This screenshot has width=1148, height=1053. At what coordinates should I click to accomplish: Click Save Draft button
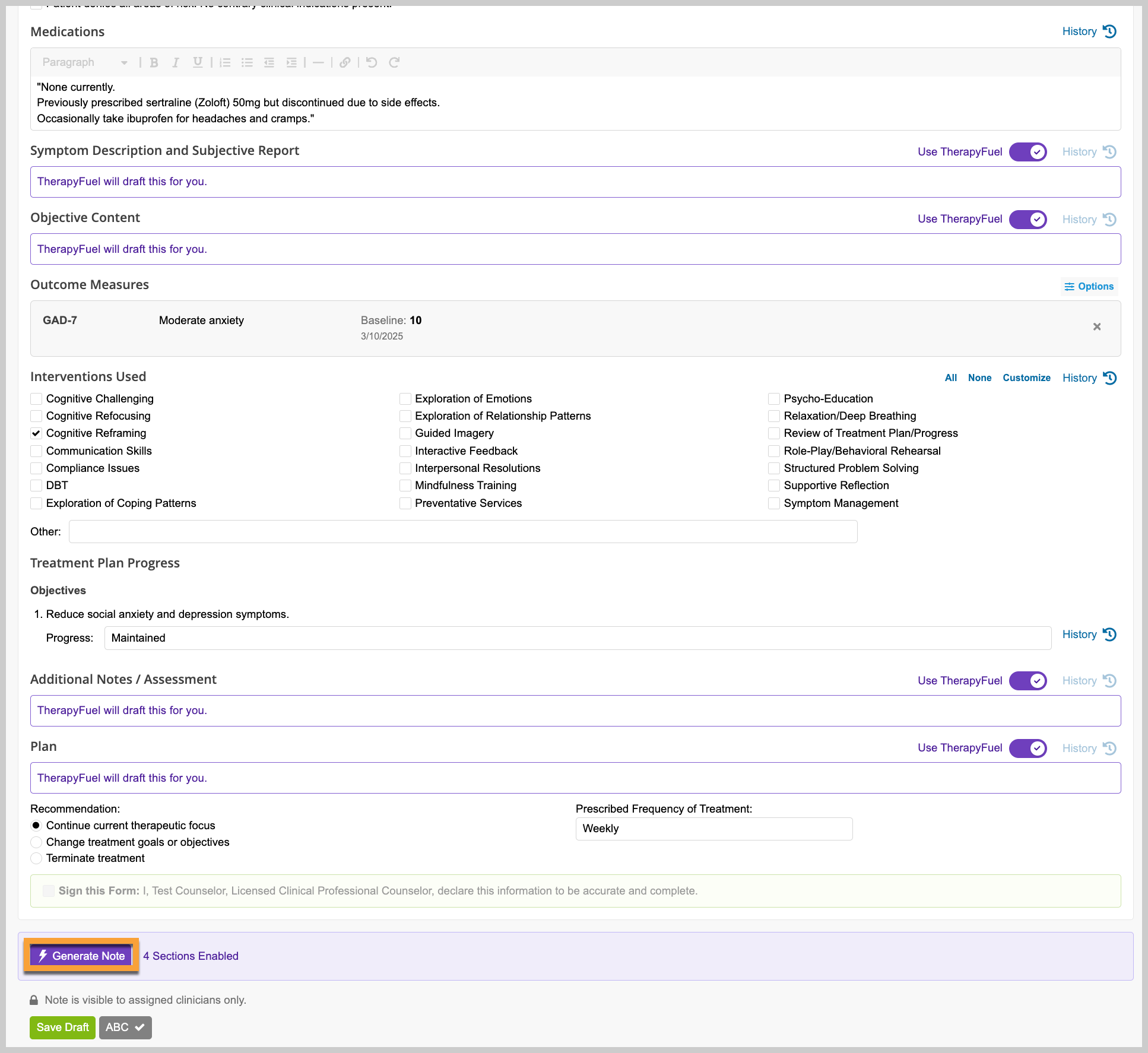(62, 1027)
